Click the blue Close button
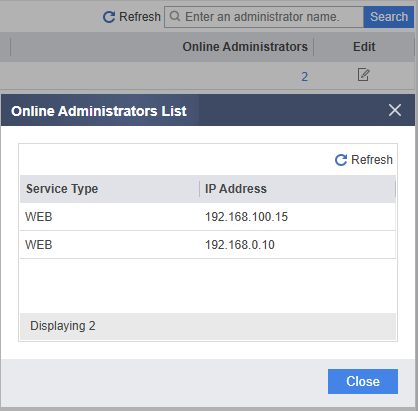This screenshot has height=411, width=418. tap(363, 381)
